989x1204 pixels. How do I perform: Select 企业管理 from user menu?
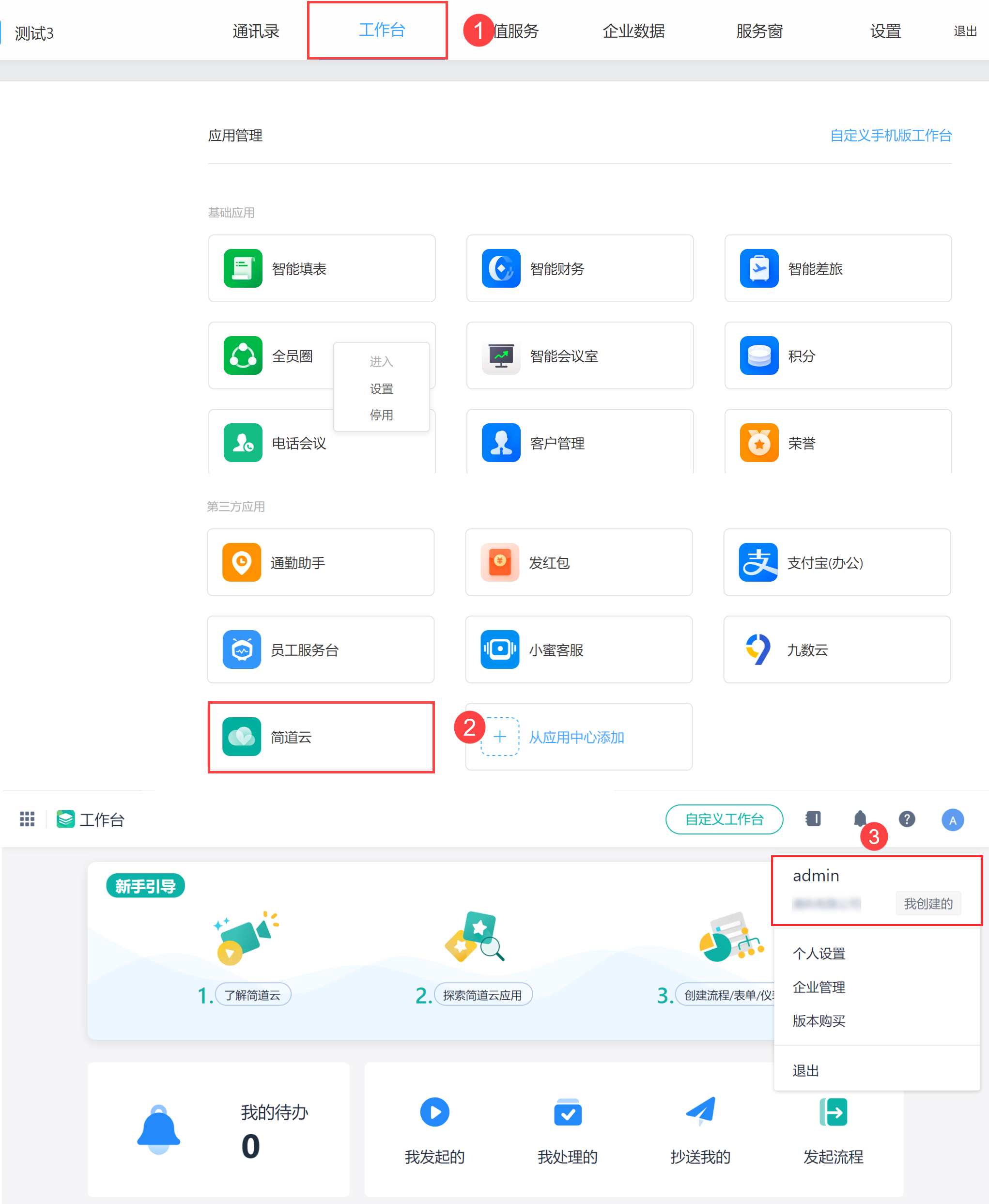(819, 987)
